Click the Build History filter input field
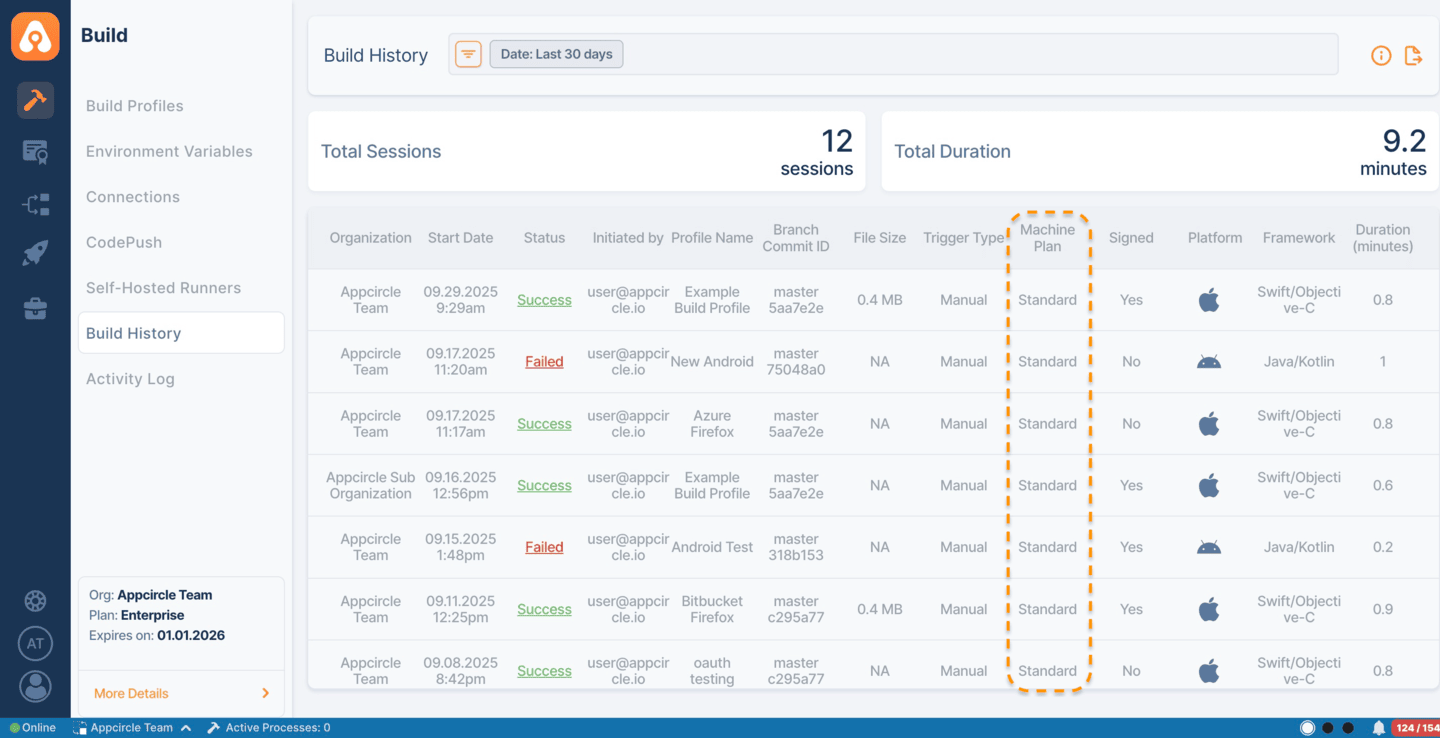1440x738 pixels. 980,54
